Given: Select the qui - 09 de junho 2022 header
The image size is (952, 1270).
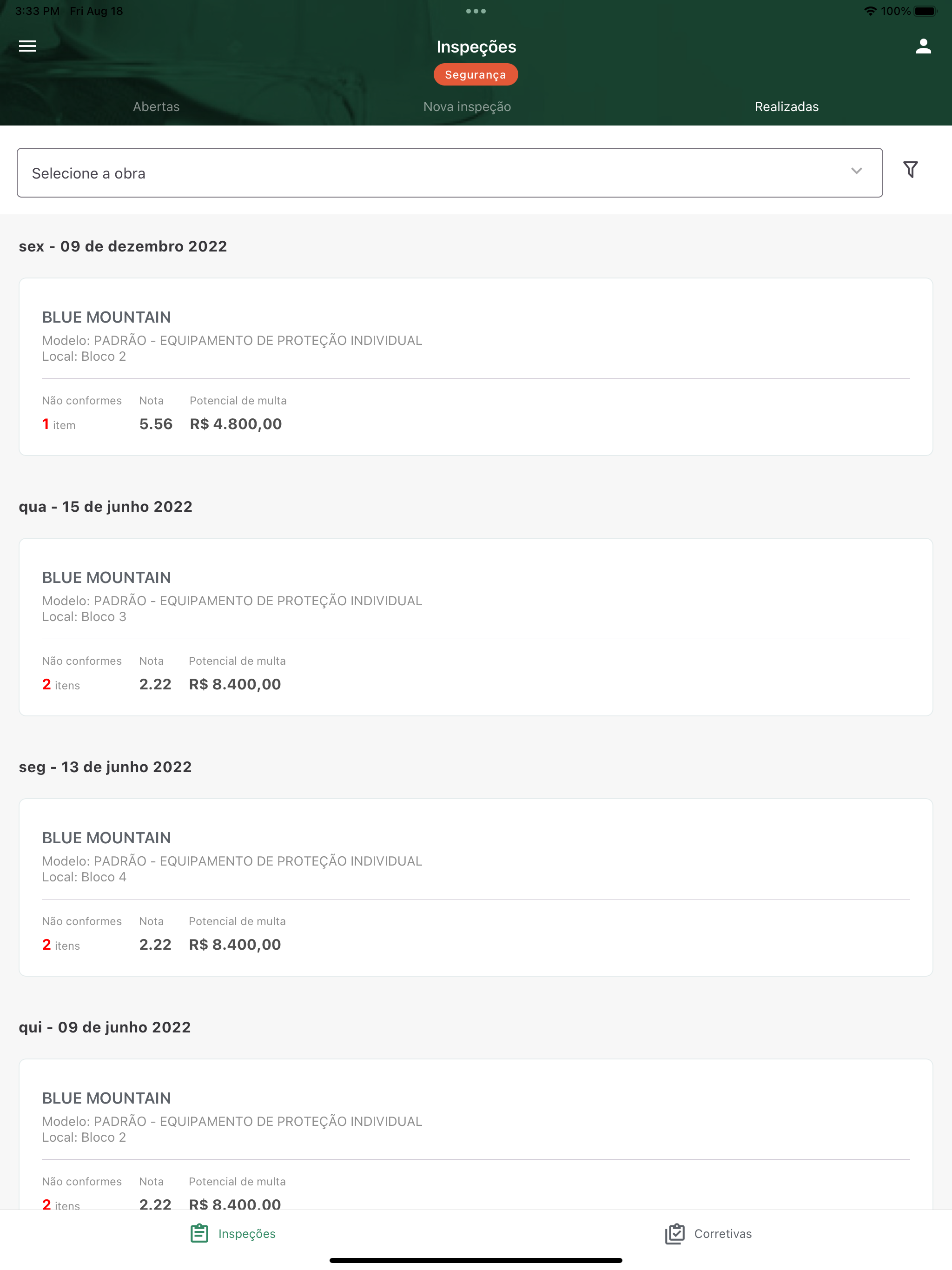Looking at the screenshot, I should [105, 1027].
